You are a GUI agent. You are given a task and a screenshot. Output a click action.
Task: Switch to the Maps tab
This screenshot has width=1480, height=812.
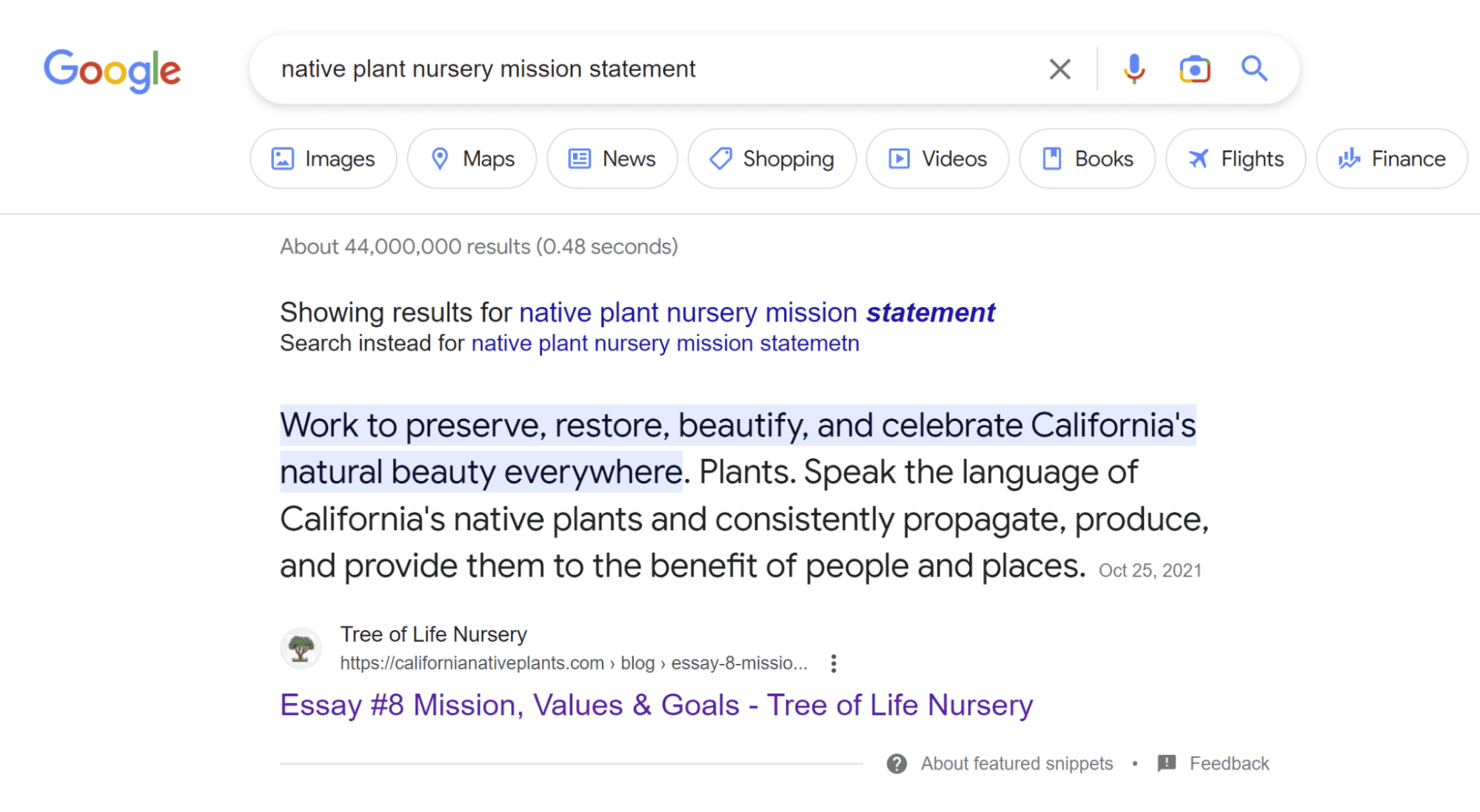(x=472, y=159)
